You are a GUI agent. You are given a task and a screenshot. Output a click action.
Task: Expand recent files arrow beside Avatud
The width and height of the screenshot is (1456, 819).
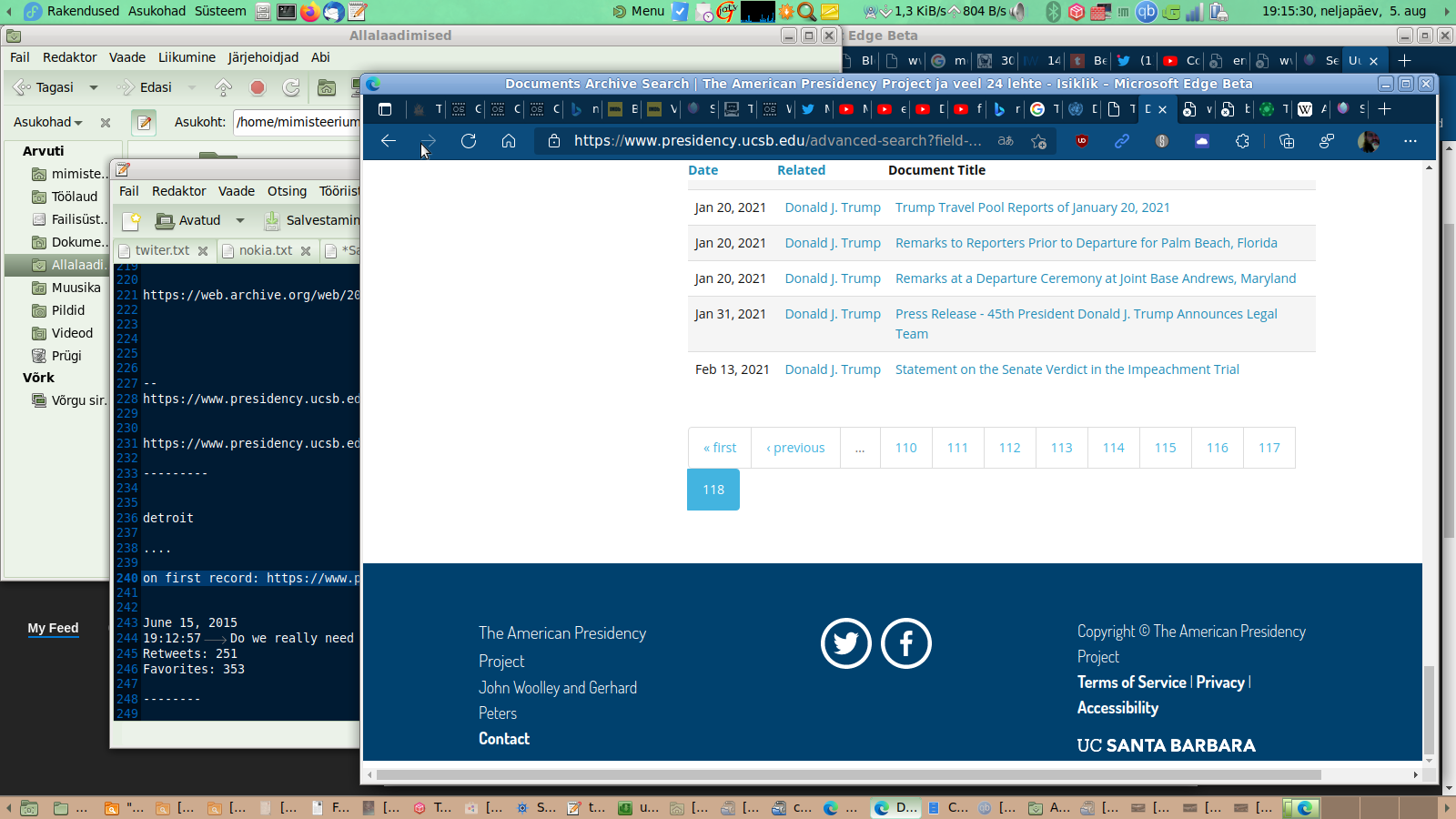240,220
